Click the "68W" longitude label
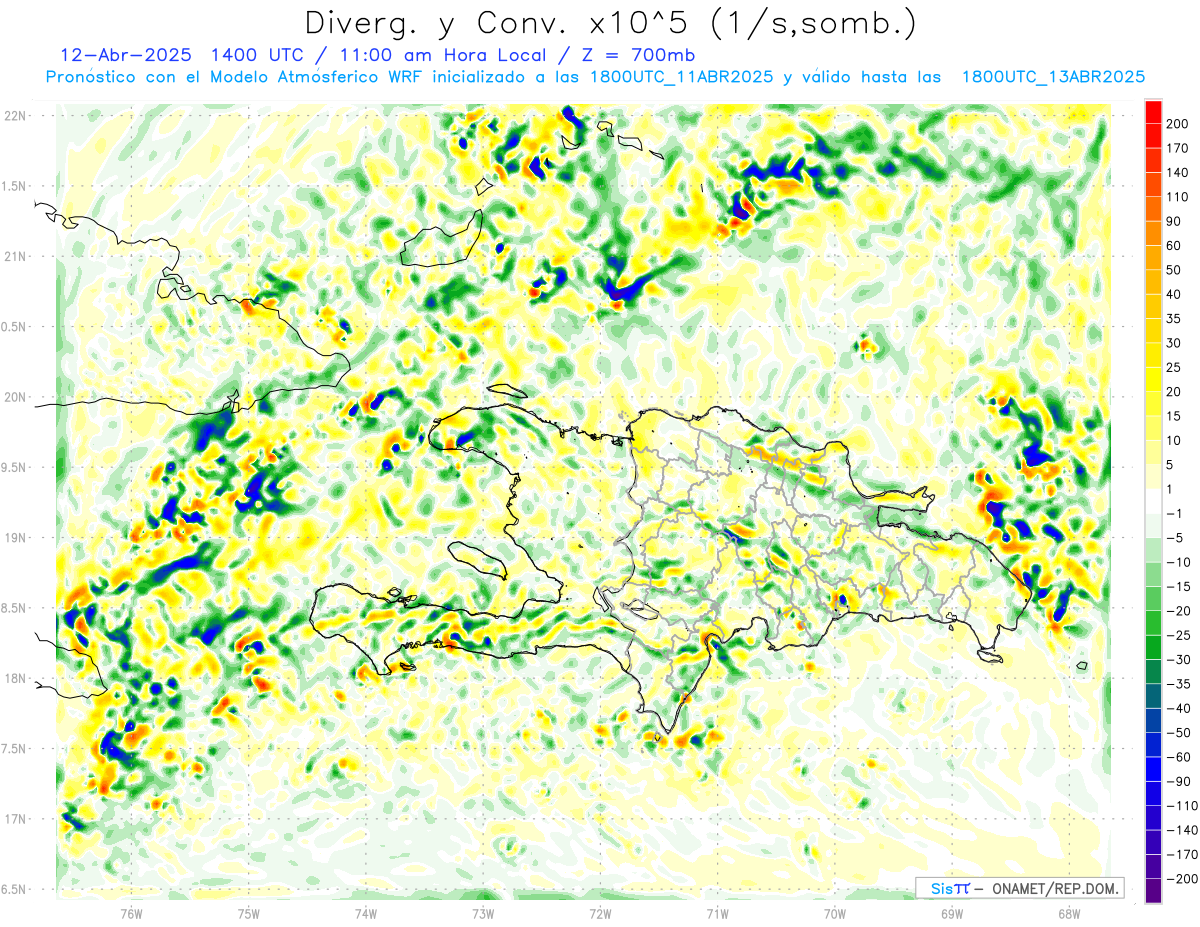1200x927 pixels. pyautogui.click(x=1069, y=913)
